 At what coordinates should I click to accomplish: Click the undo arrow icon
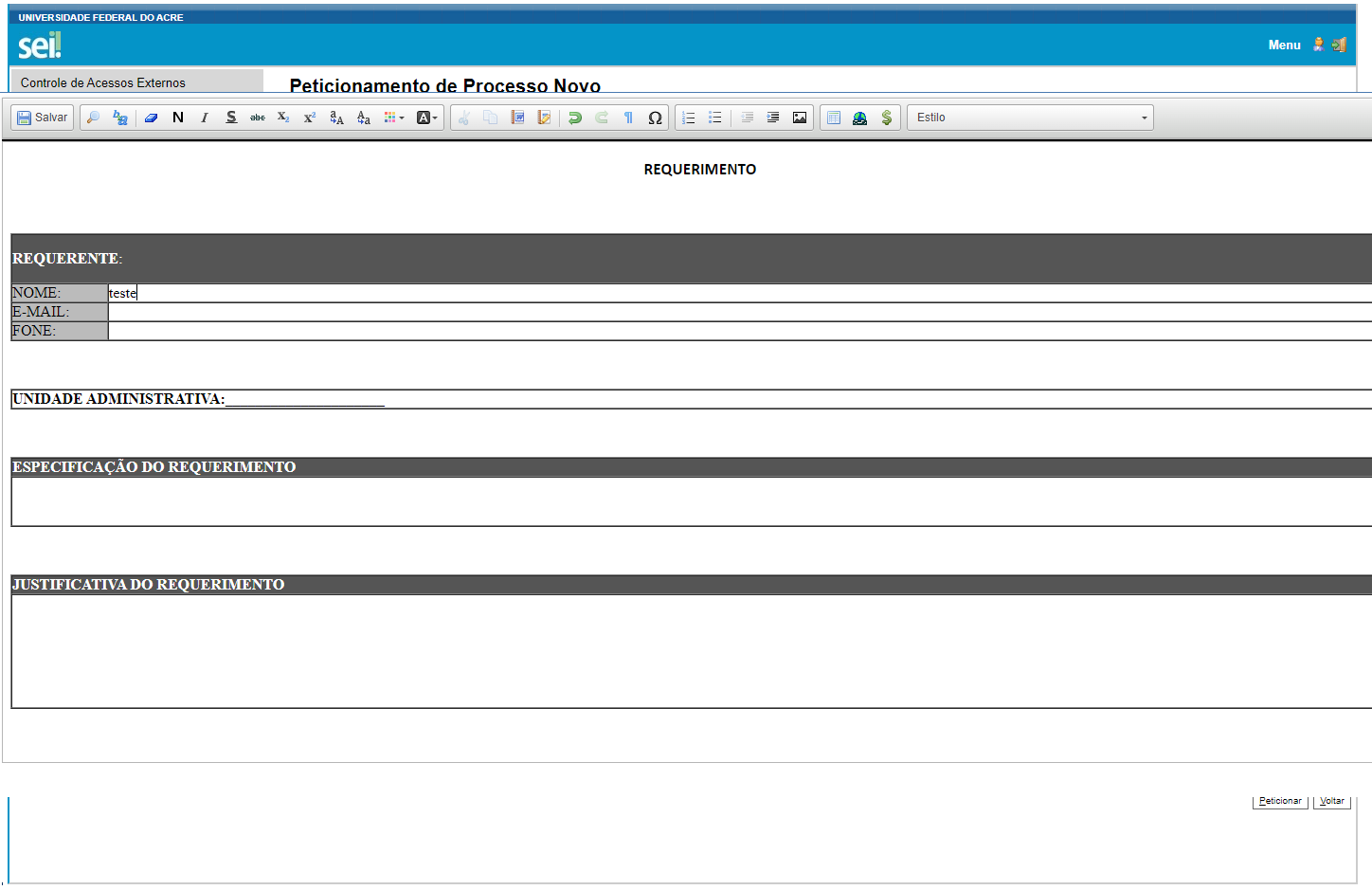click(x=574, y=118)
